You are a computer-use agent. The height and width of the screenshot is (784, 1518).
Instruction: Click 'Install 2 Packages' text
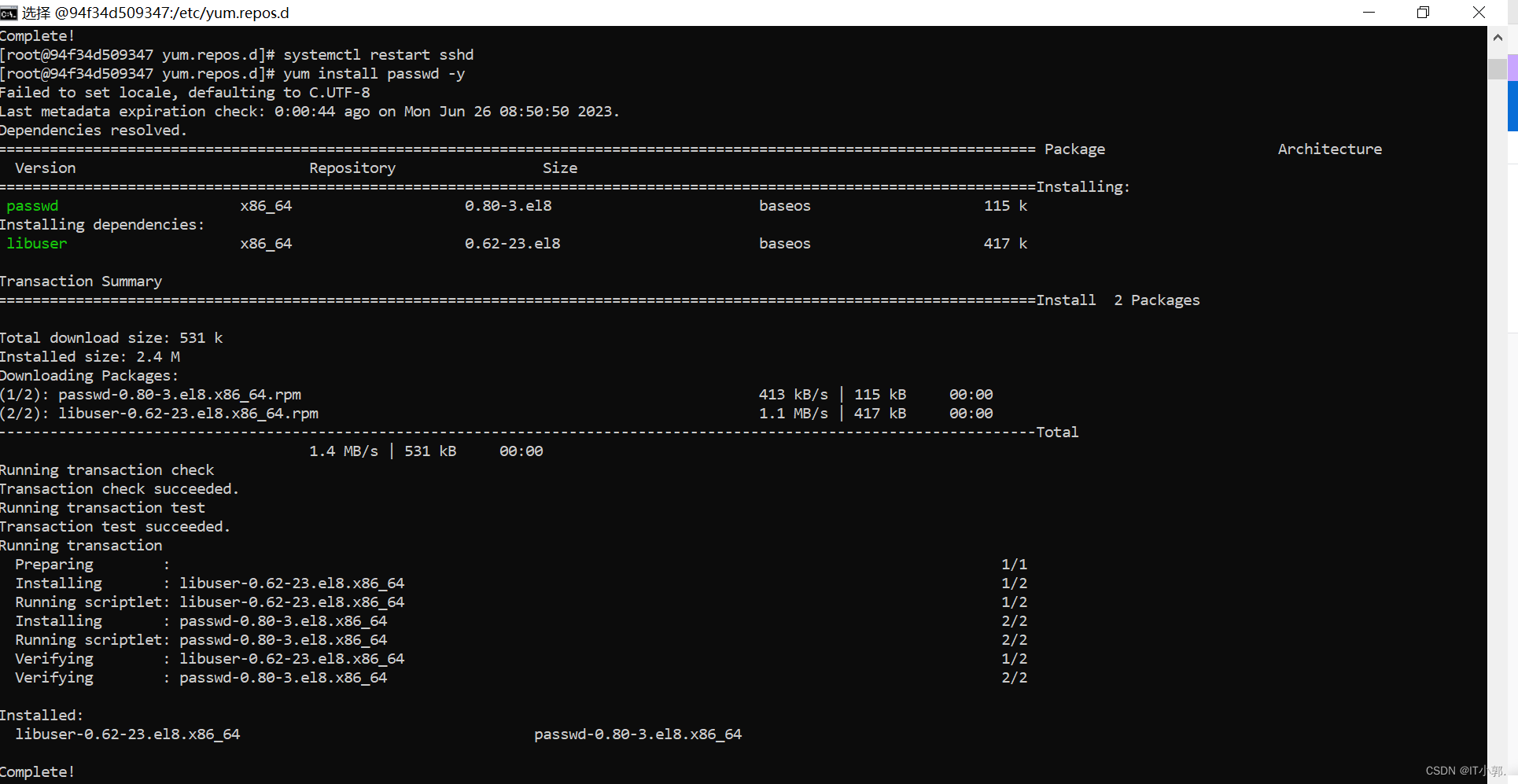1118,300
